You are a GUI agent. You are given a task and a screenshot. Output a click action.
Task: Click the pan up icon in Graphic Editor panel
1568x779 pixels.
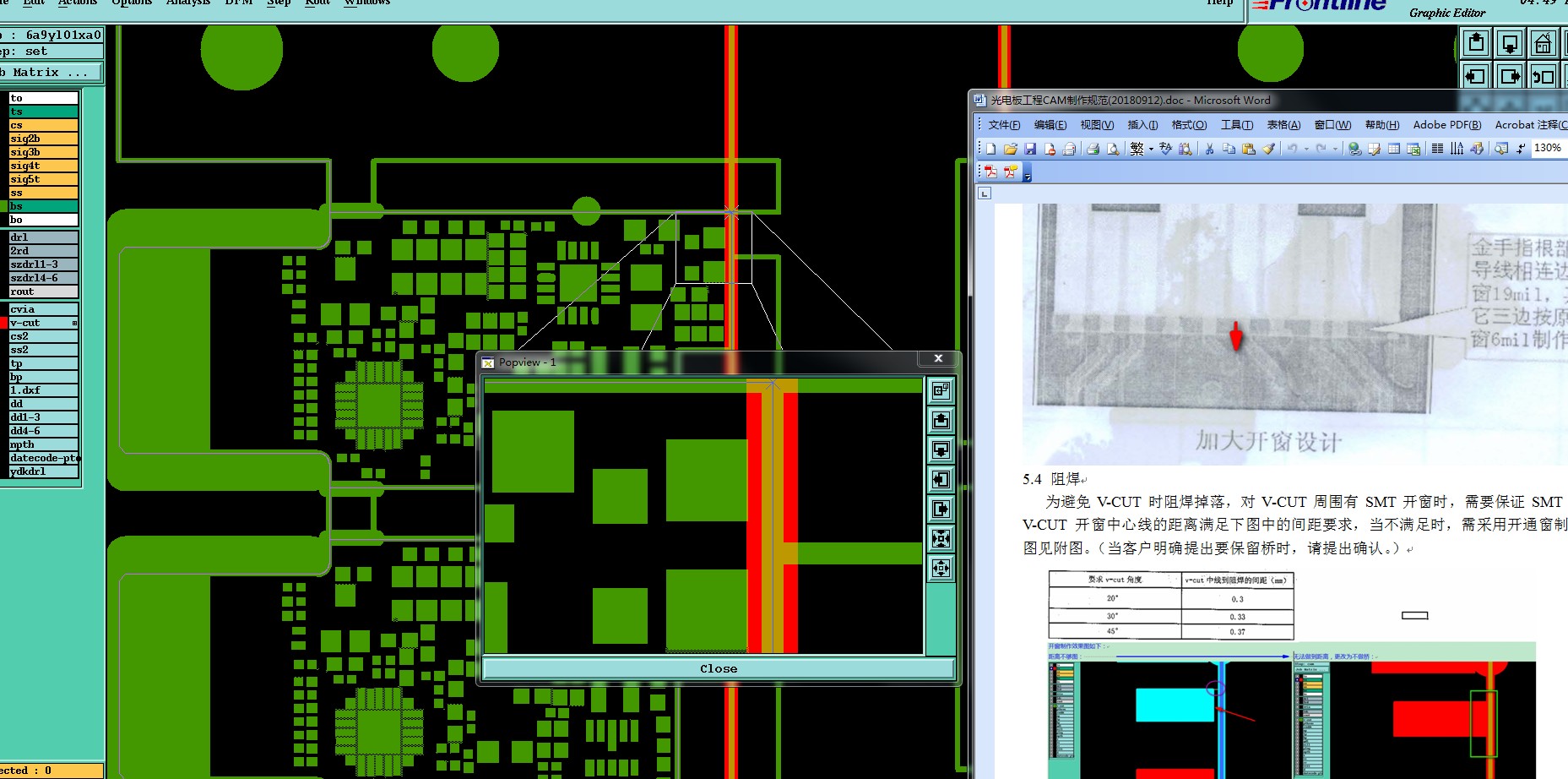[x=1476, y=42]
